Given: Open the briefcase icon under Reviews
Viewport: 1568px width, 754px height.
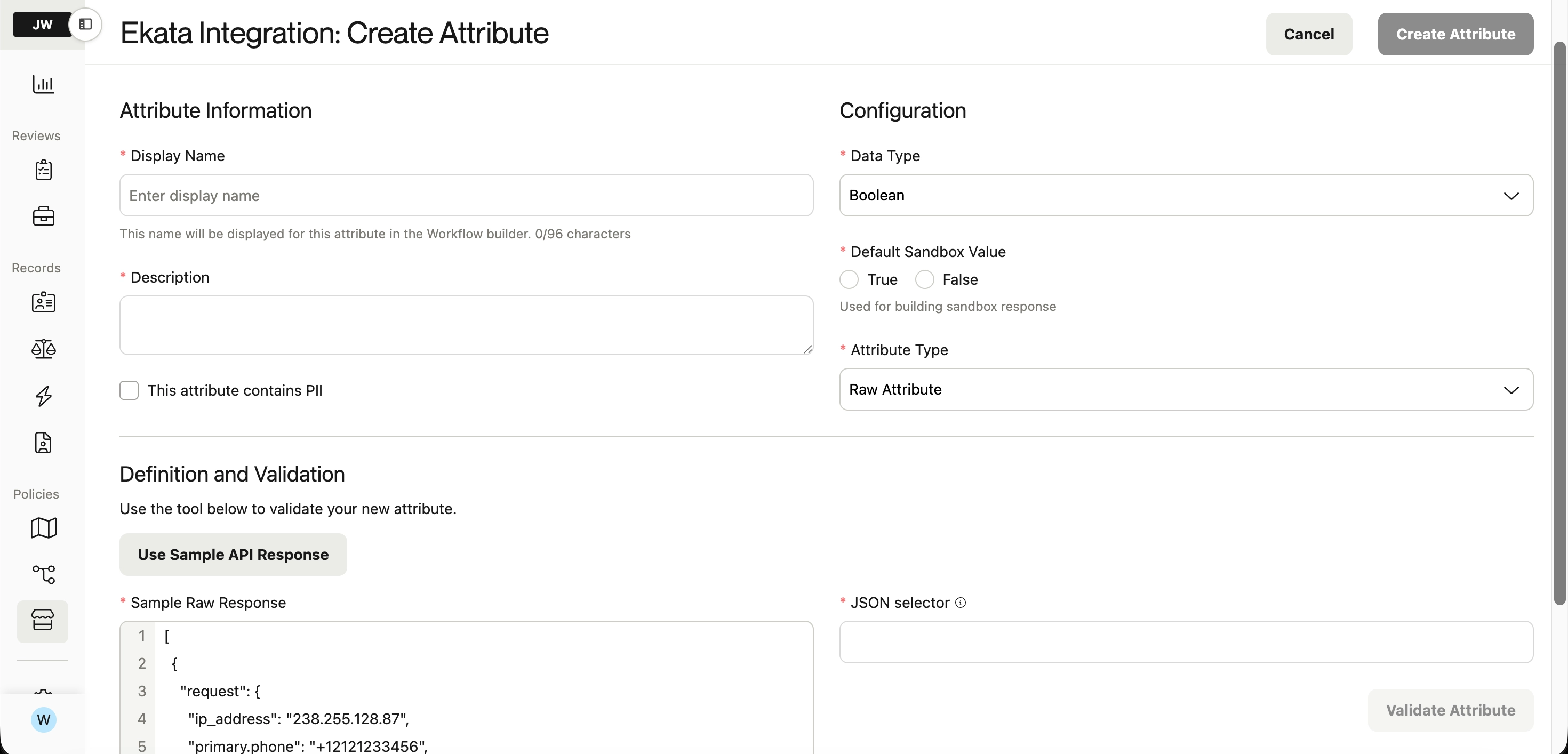Looking at the screenshot, I should tap(43, 216).
